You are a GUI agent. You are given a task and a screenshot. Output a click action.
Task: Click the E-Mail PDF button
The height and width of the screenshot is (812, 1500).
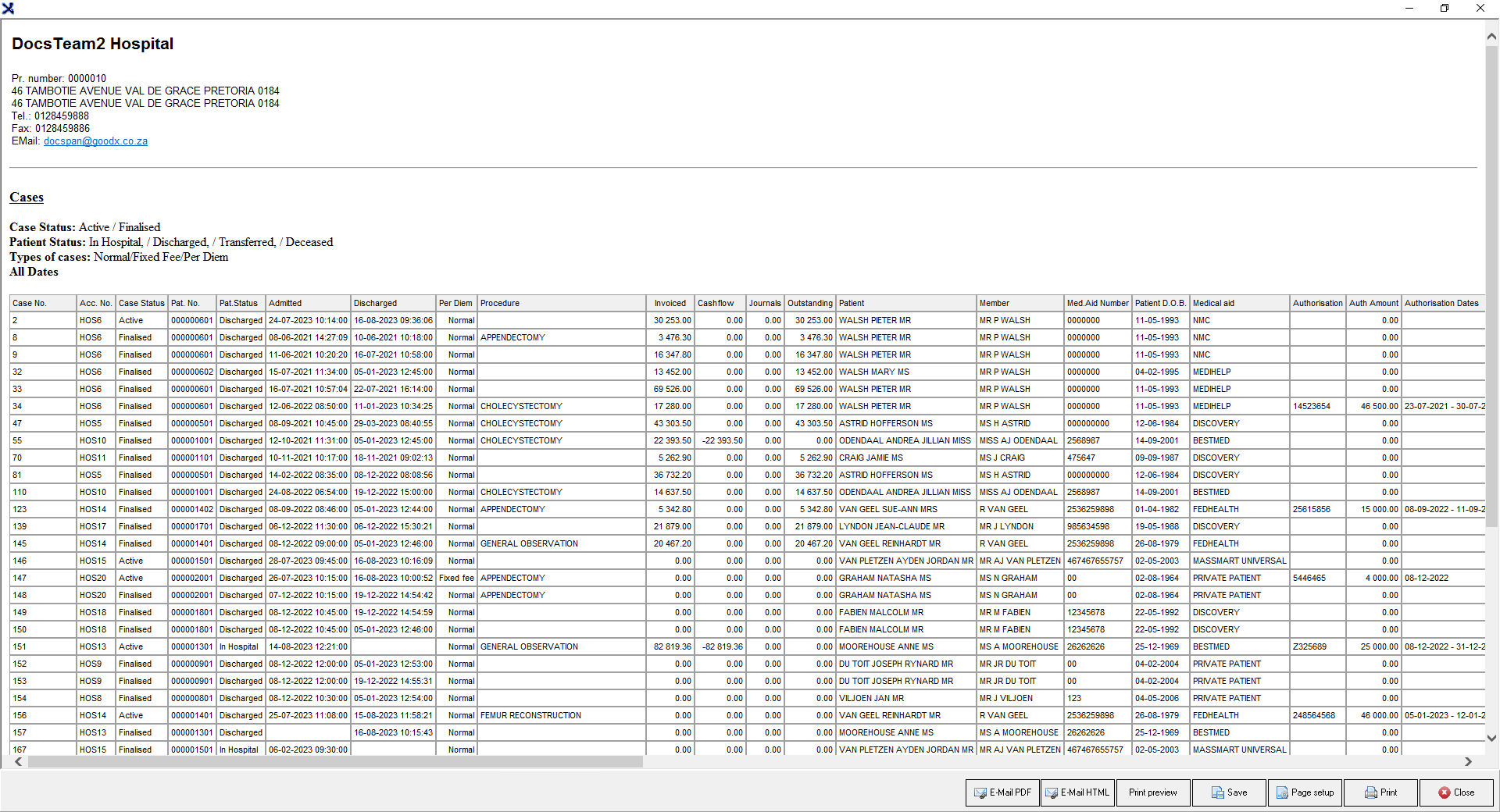pos(1002,792)
